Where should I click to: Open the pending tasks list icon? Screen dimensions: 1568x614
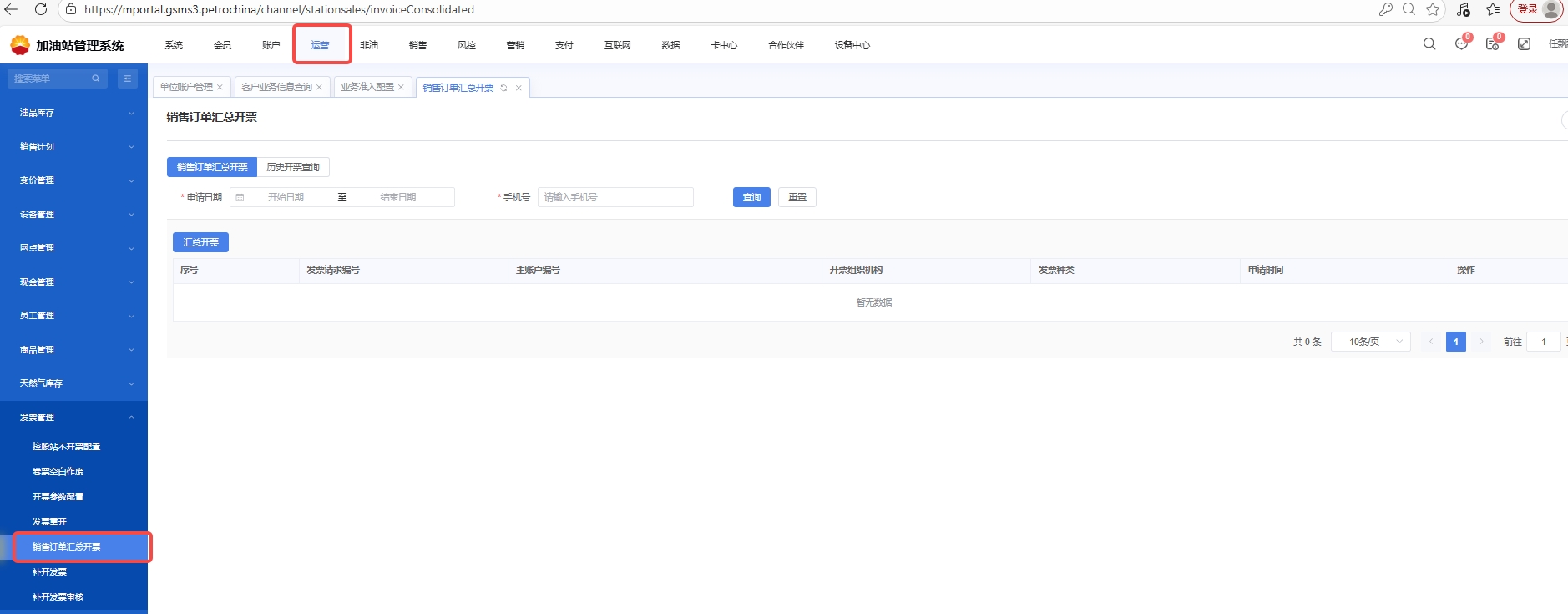(1492, 44)
